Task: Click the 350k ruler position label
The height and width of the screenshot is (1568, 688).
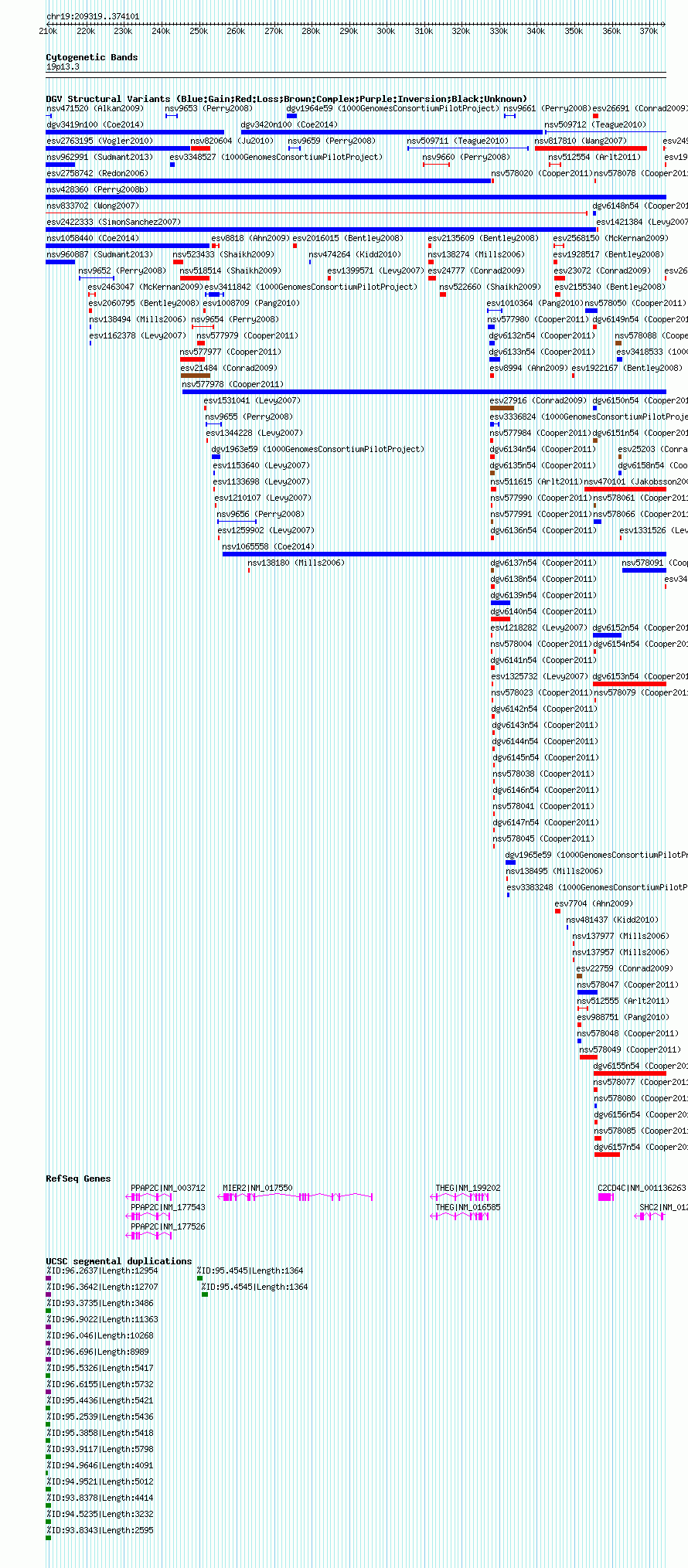Action: click(x=574, y=31)
